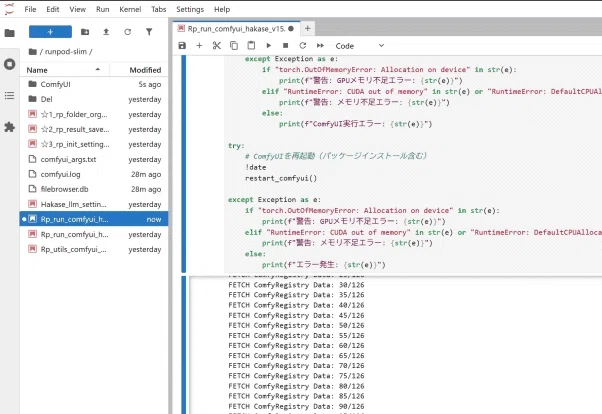Open the Table of Contents sidebar
The width and height of the screenshot is (602, 414).
coord(10,95)
